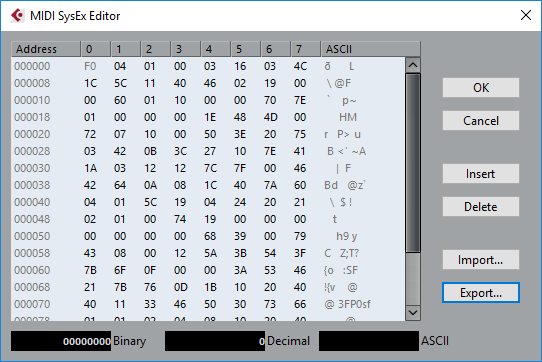Click the ASCII column header
542x362 pixels.
(x=371, y=49)
